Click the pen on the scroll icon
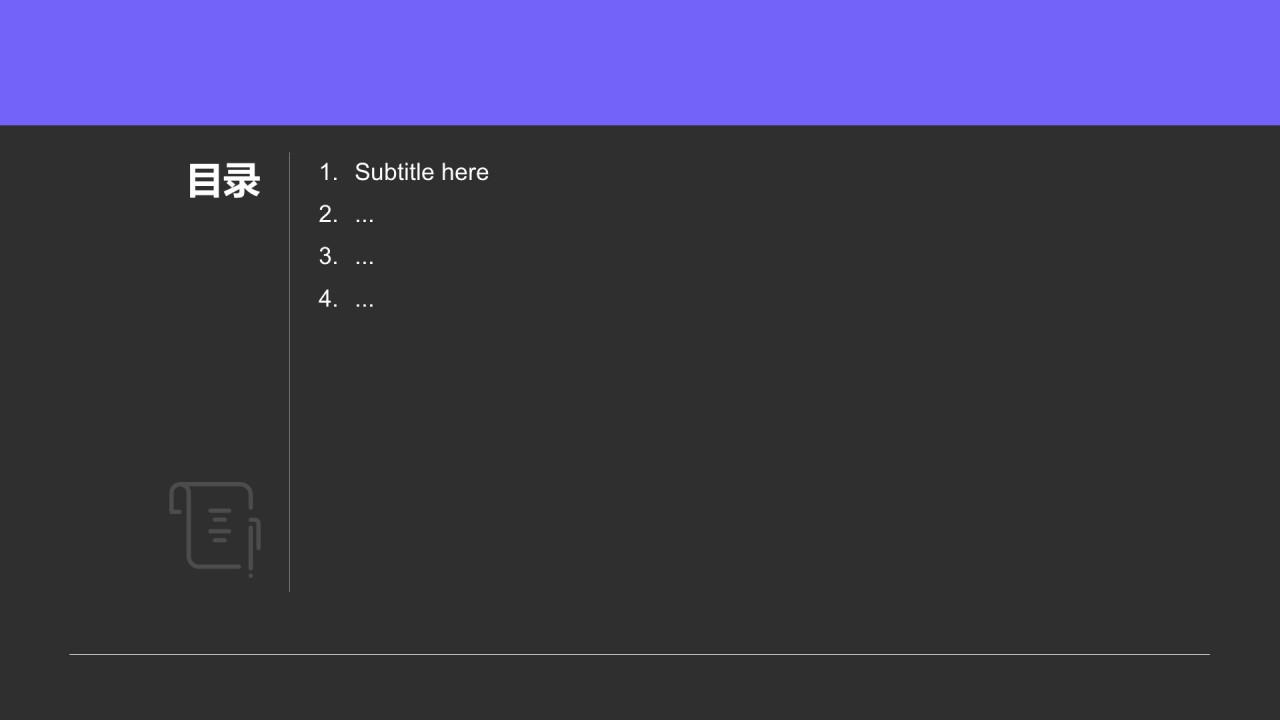1280x720 pixels. (251, 548)
